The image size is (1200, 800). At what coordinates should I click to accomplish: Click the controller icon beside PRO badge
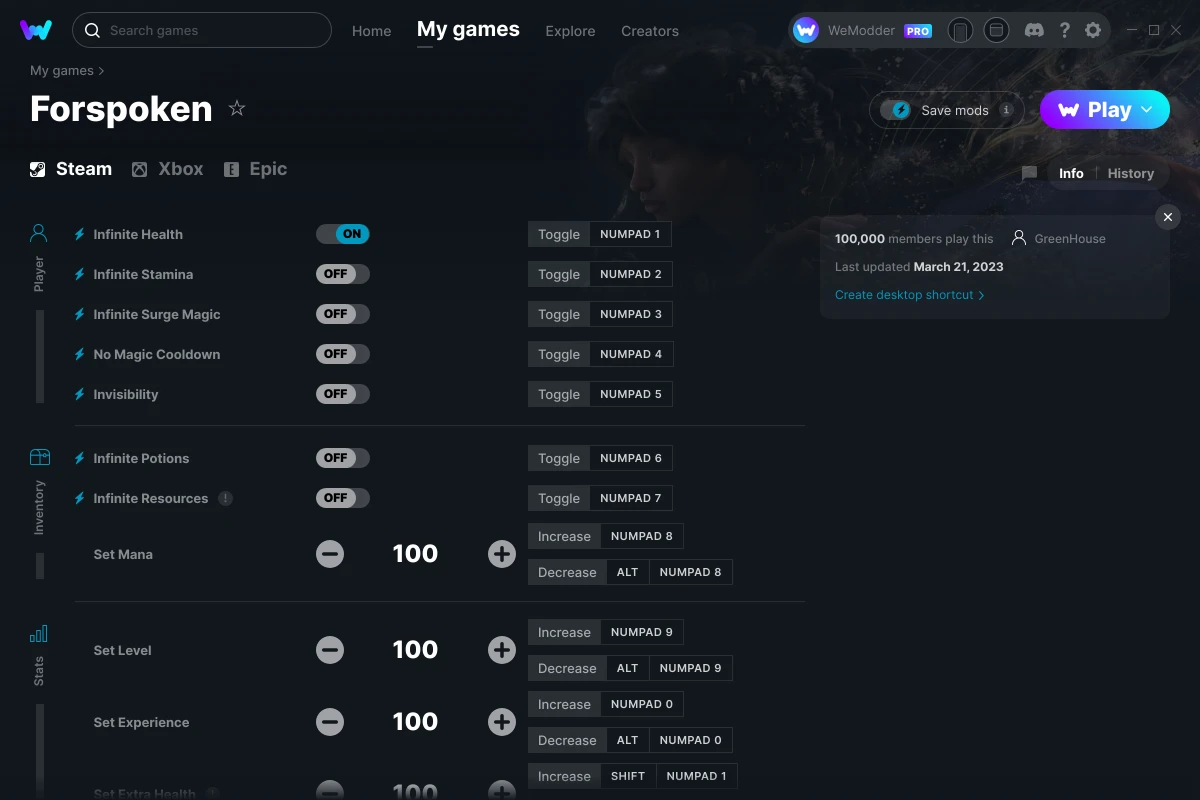click(x=960, y=30)
